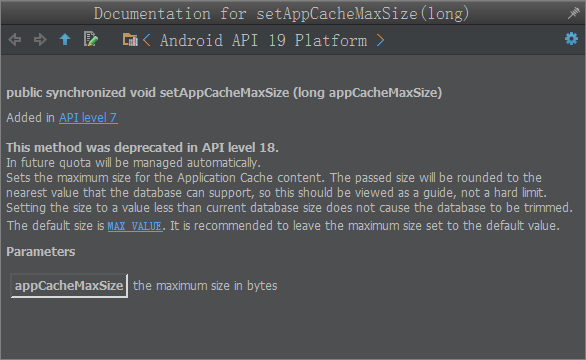Open settings using the gear icon
586x360 pixels.
click(x=571, y=39)
